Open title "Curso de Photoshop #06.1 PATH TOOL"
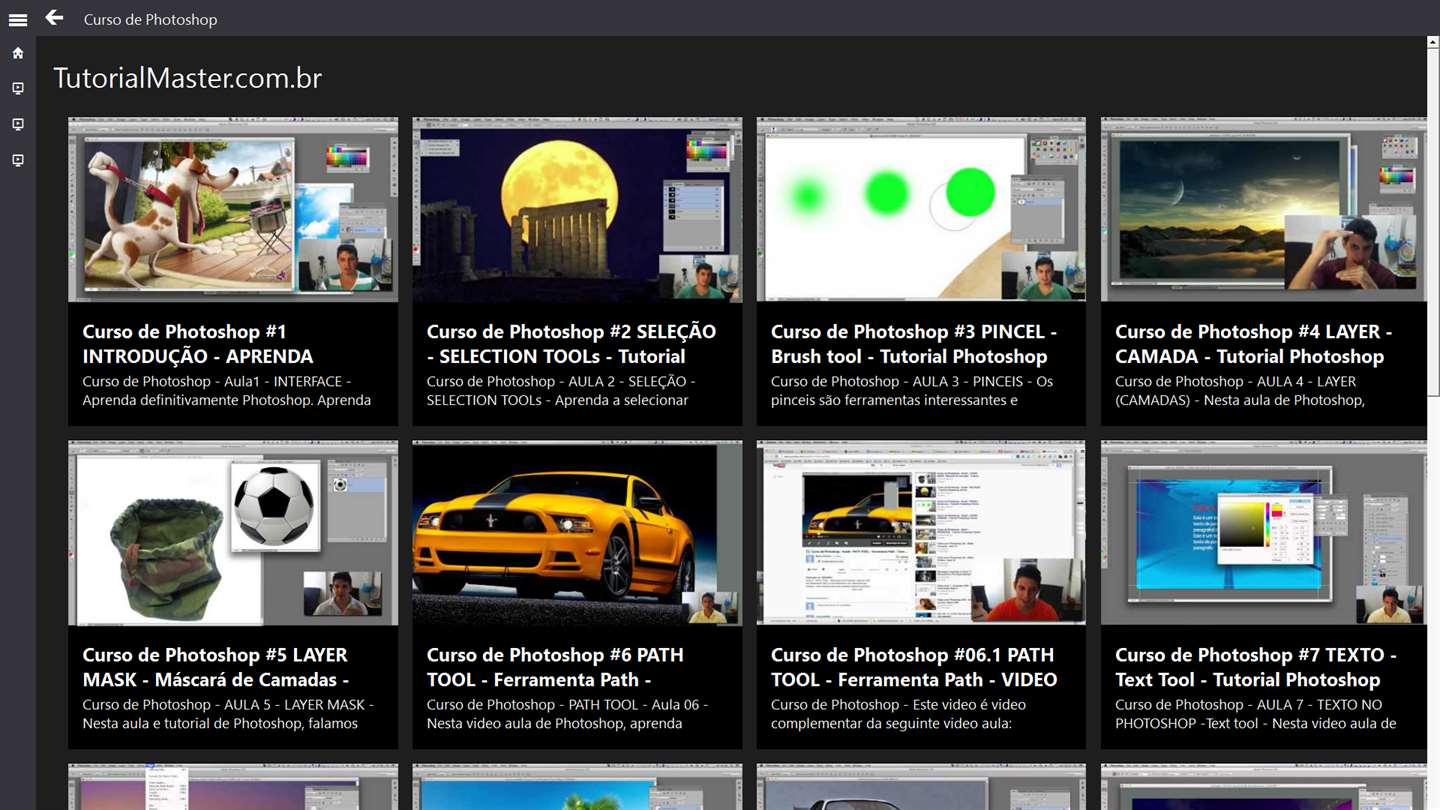 point(914,667)
